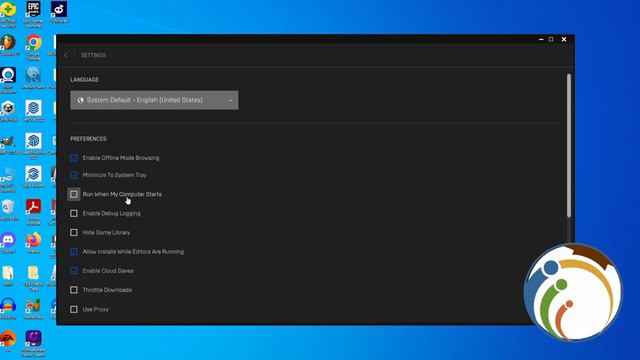Open the Language dropdown menu

(154, 100)
